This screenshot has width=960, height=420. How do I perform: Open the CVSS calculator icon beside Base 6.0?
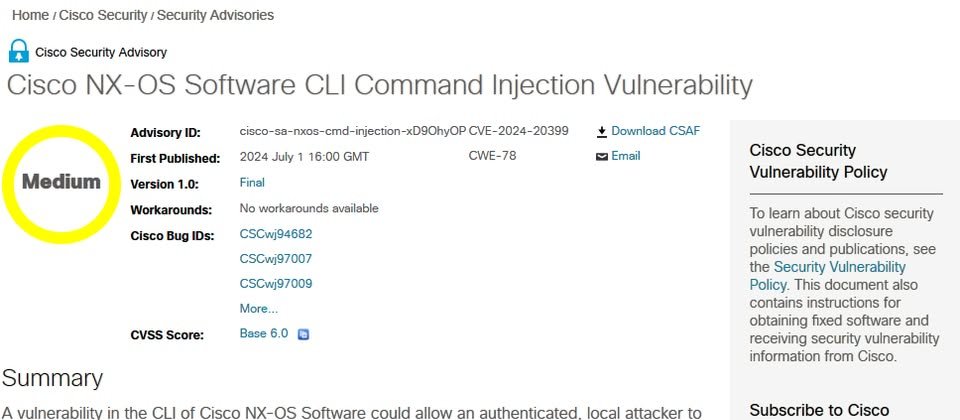coord(303,334)
